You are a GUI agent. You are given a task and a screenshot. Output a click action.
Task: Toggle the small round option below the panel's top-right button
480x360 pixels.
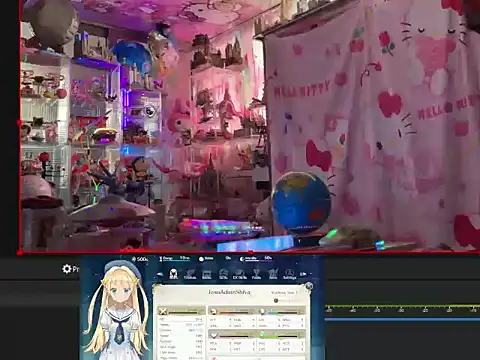(x=276, y=301)
